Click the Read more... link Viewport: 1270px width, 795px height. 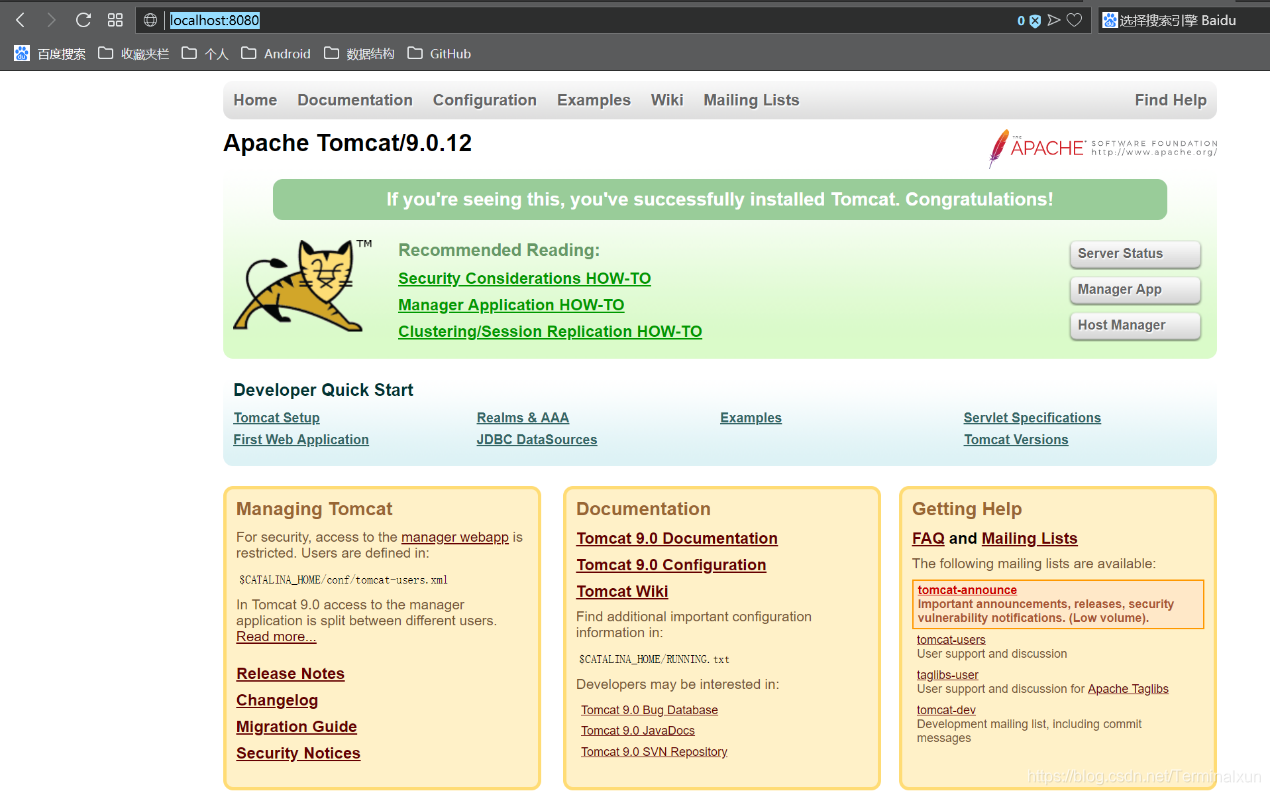tap(276, 637)
